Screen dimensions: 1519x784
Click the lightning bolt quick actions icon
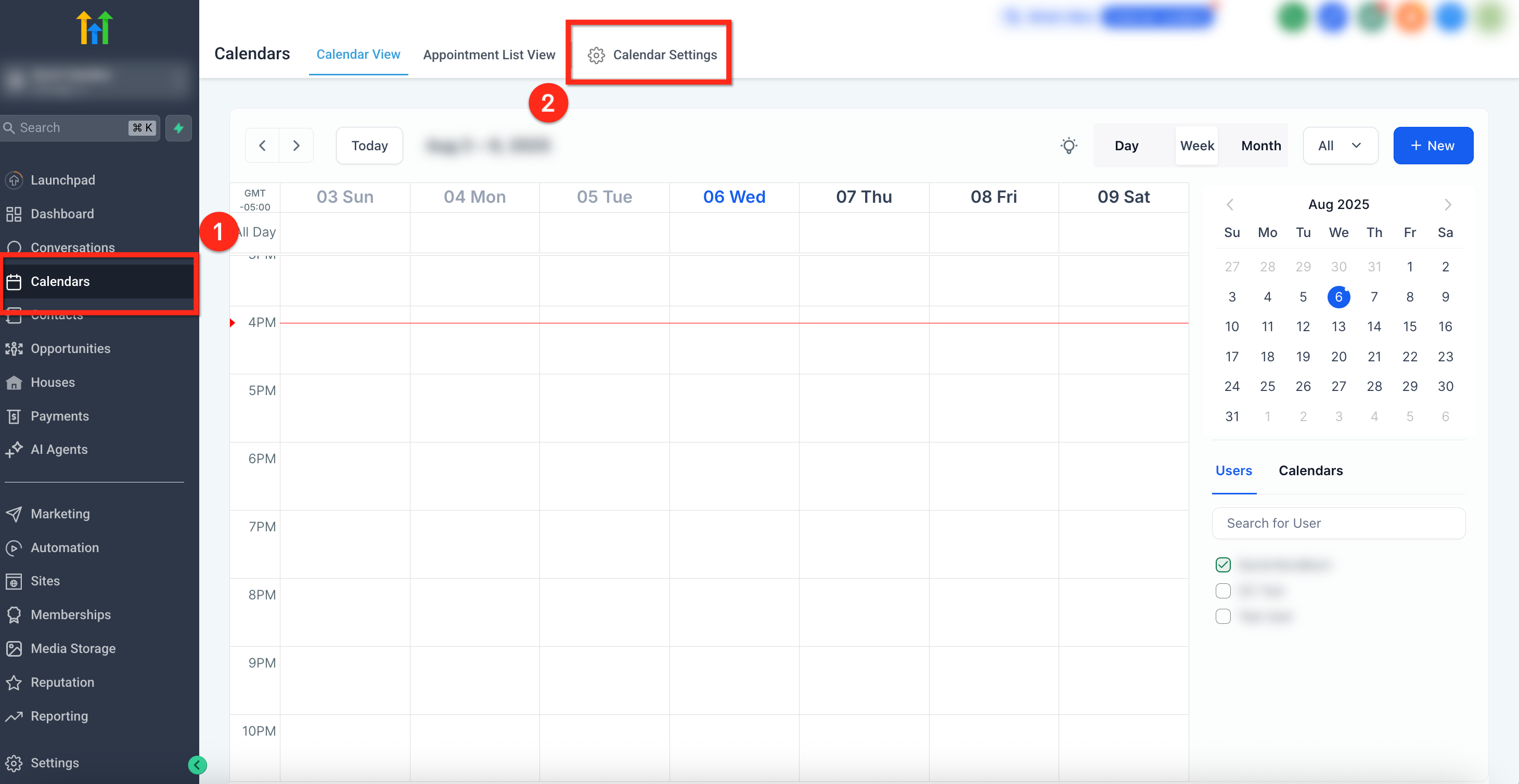click(x=178, y=128)
